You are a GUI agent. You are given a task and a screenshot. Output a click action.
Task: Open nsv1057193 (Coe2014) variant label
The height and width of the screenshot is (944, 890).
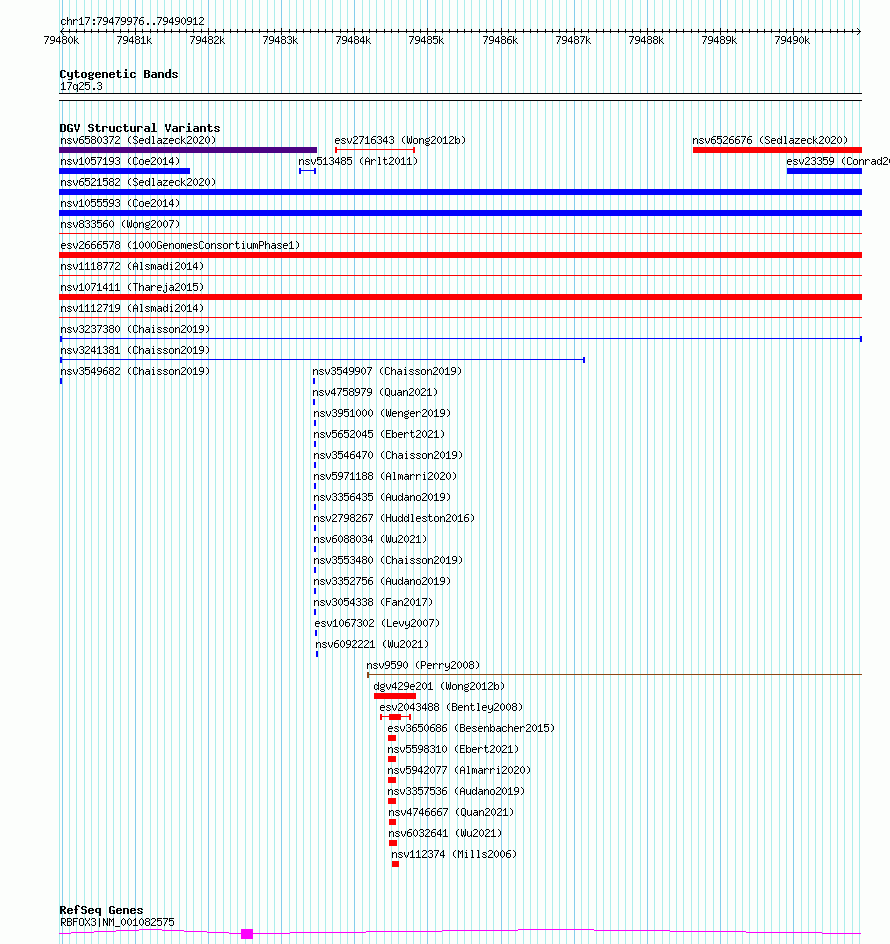click(x=120, y=161)
